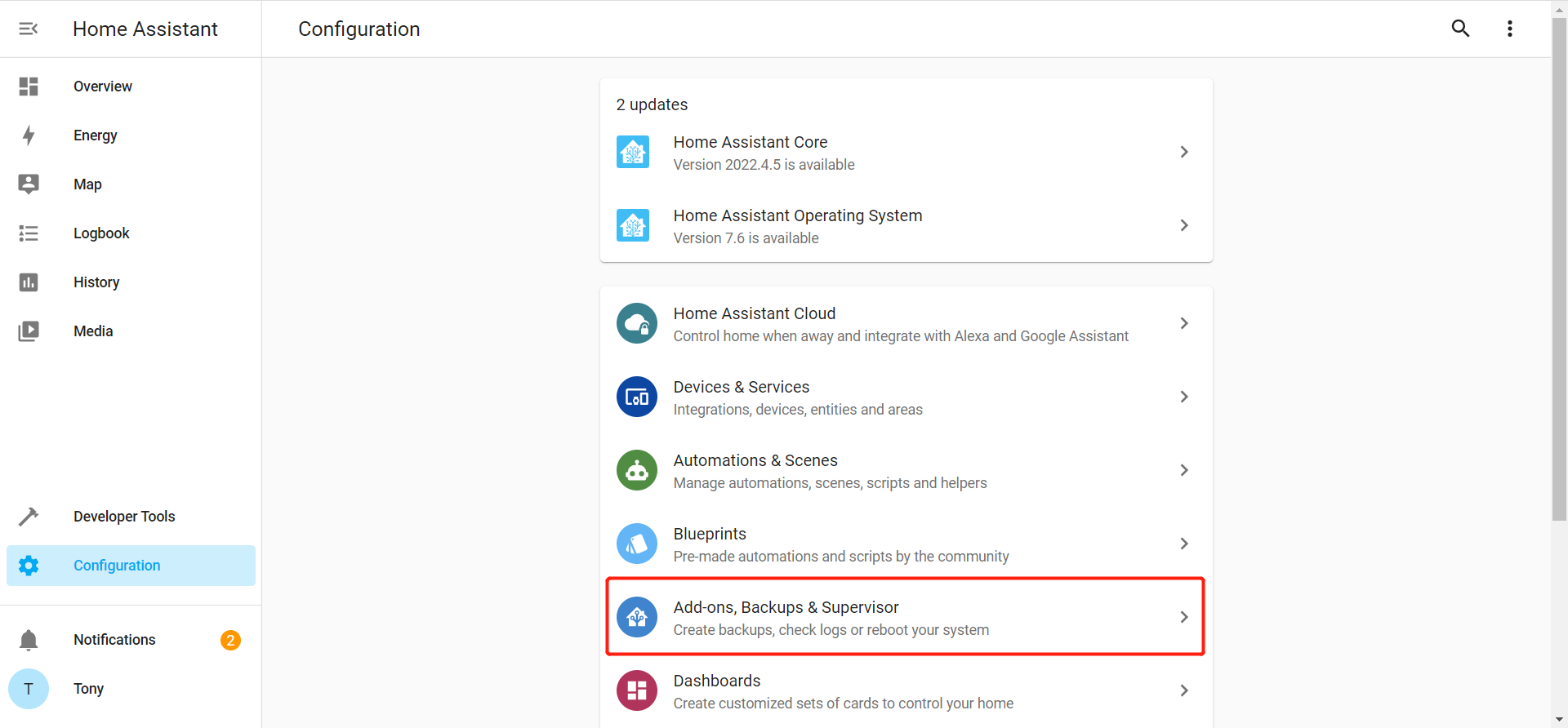Open the Overview sidebar item

click(x=131, y=87)
